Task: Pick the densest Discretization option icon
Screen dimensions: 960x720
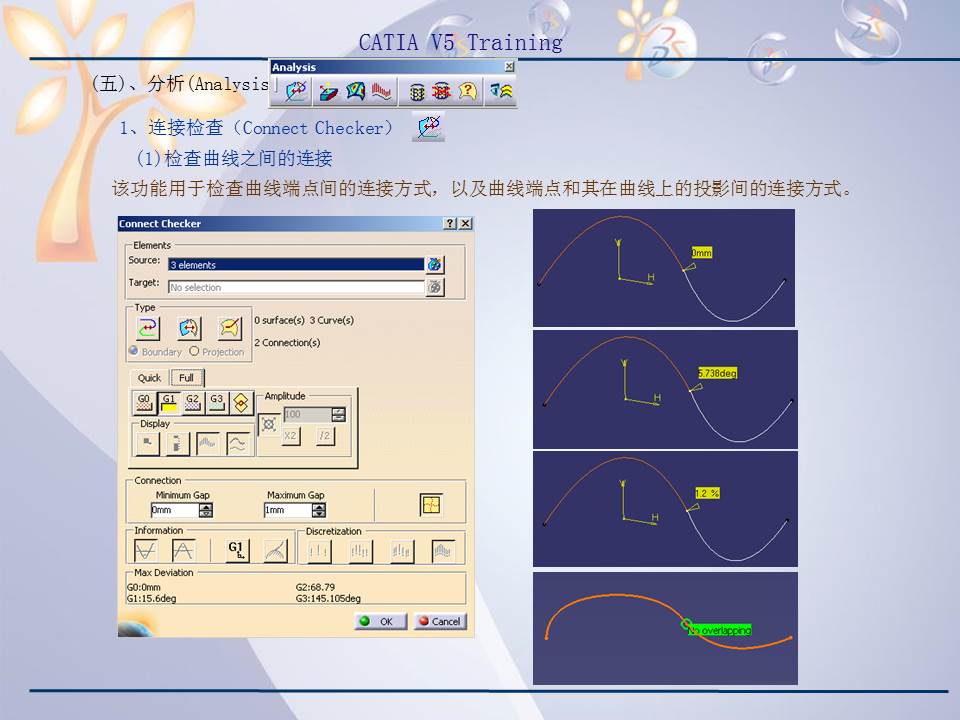Action: click(443, 548)
